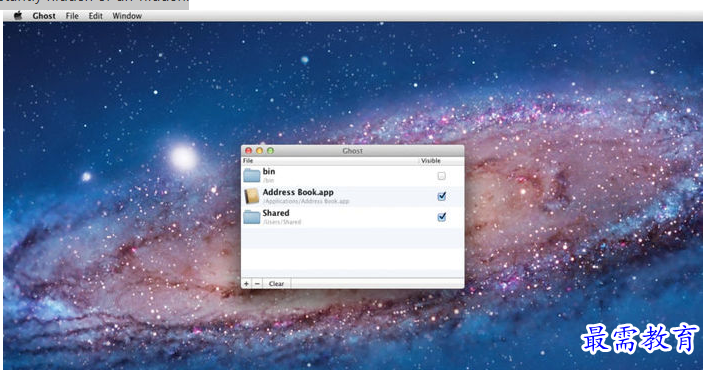Sort by the Visible column header

click(441, 160)
